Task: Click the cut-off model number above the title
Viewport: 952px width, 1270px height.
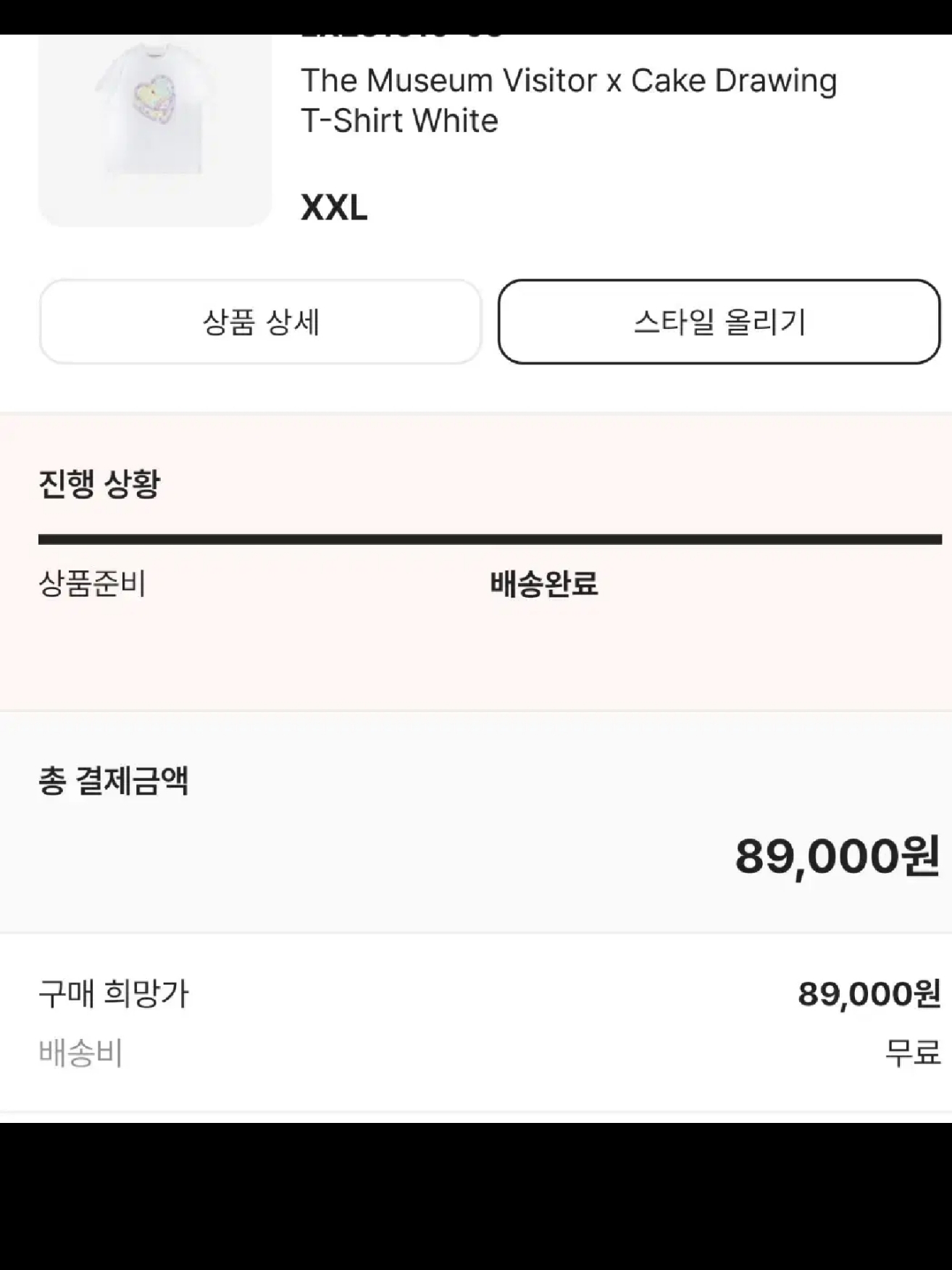Action: [402, 36]
